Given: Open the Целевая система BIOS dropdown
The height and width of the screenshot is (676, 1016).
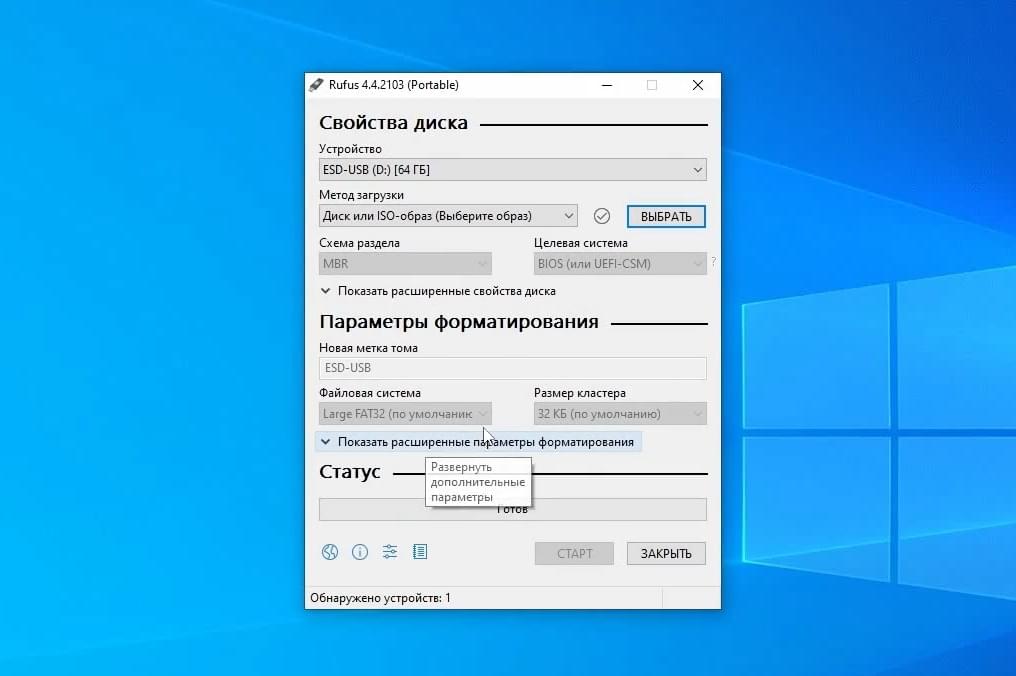Looking at the screenshot, I should tap(620, 264).
